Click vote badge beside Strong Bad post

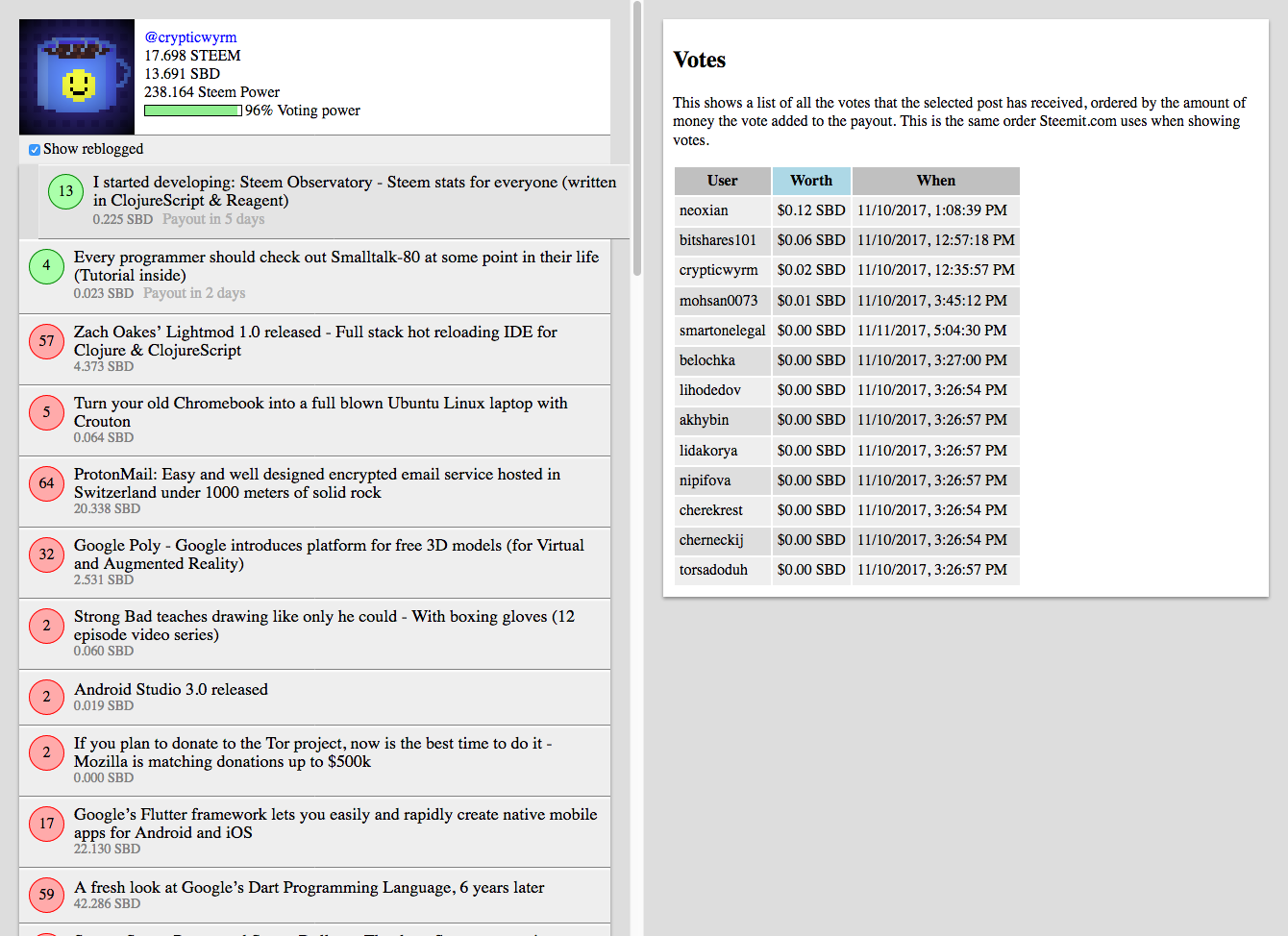coord(46,626)
